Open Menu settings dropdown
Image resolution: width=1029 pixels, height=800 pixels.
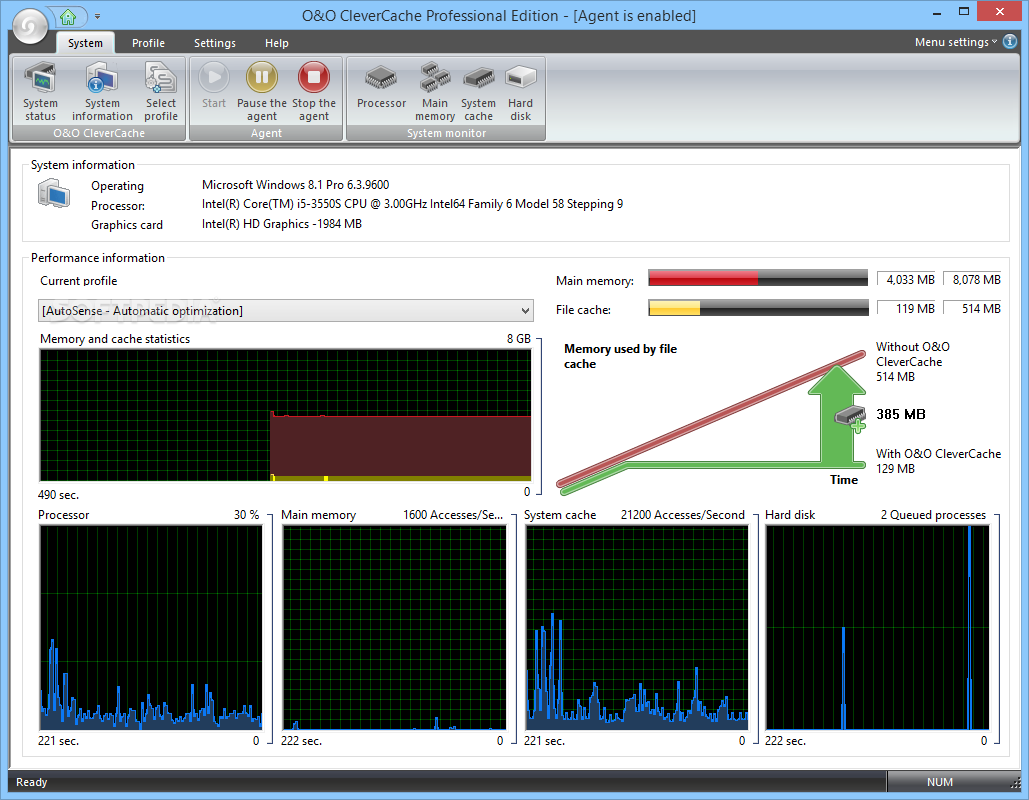[x=956, y=42]
